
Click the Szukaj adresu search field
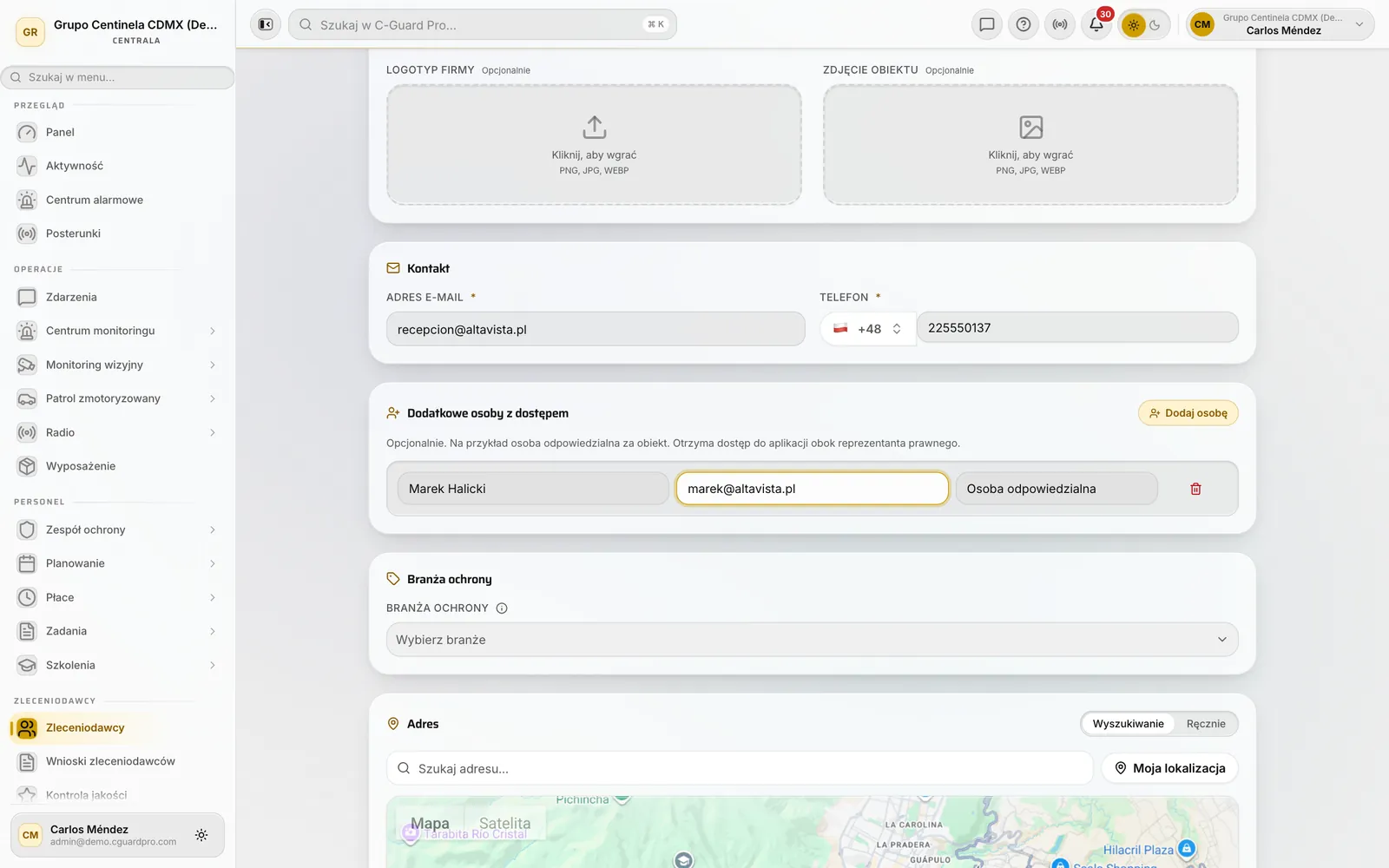tap(740, 768)
